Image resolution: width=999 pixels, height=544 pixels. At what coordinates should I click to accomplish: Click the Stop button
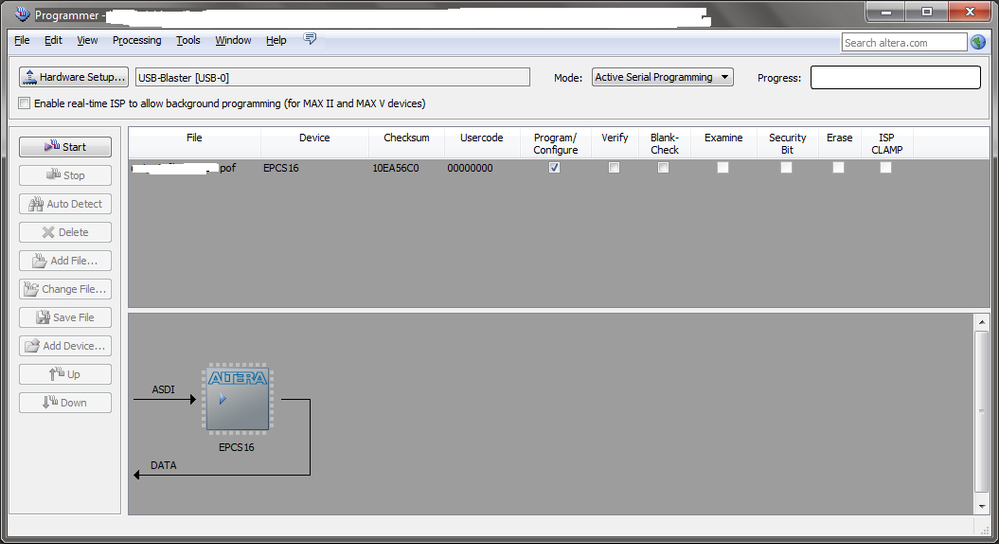[x=65, y=175]
